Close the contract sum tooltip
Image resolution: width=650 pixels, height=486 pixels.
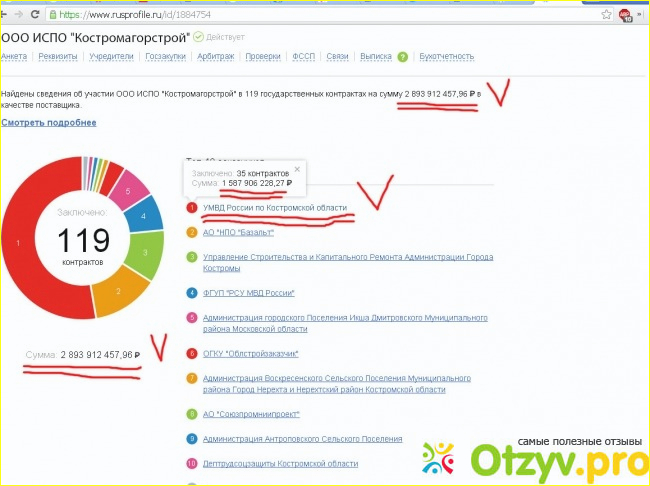pyautogui.click(x=296, y=170)
